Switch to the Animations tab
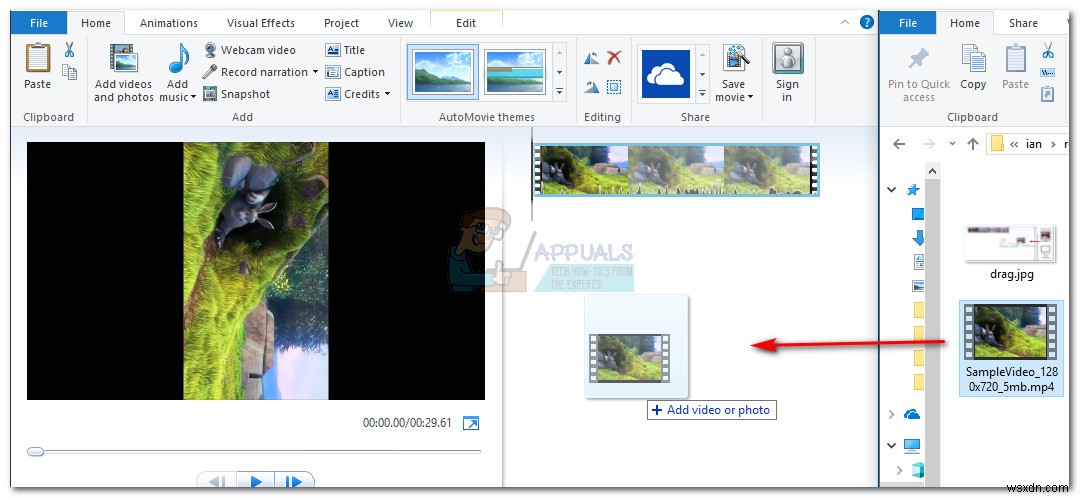The width and height of the screenshot is (1080, 498). pos(169,23)
